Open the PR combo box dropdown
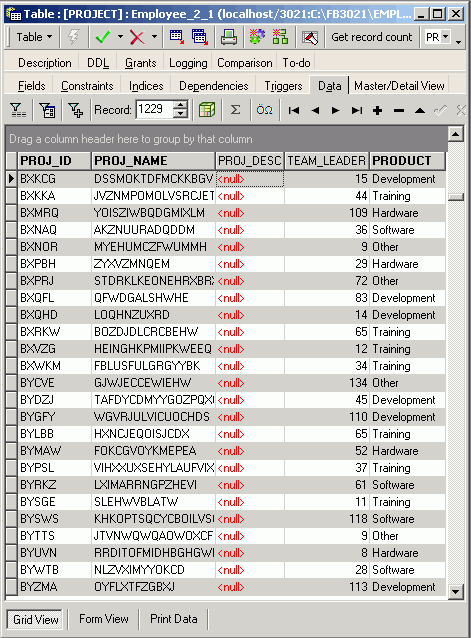Image resolution: width=471 pixels, height=638 pixels. [x=446, y=37]
